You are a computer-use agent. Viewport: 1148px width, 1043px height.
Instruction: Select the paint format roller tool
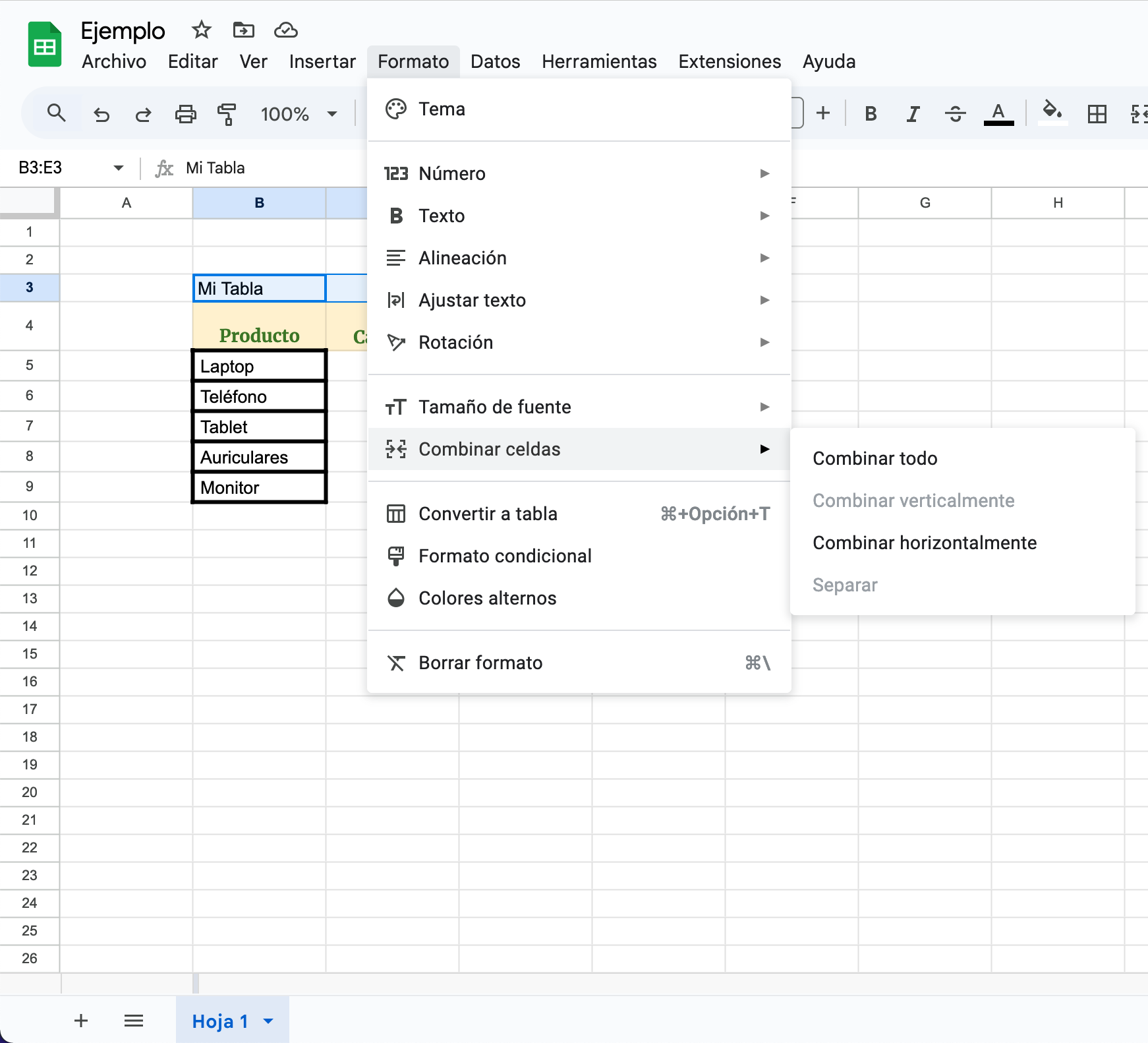click(x=227, y=114)
